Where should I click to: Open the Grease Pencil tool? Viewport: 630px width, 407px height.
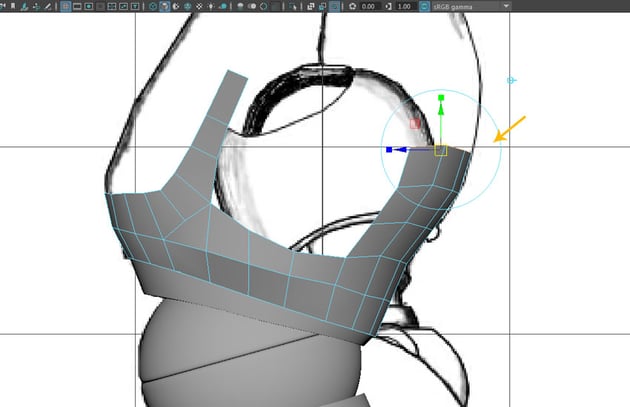[48, 6]
